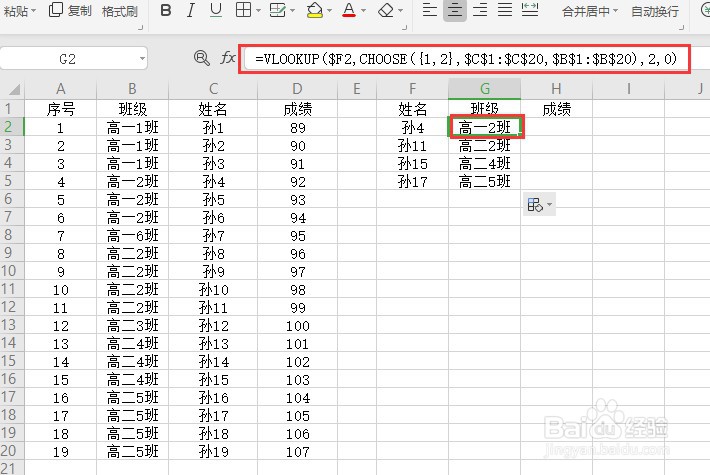Screen dimensions: 710x475
Task: Select cell 孙8 in column C
Action: [x=213, y=254]
